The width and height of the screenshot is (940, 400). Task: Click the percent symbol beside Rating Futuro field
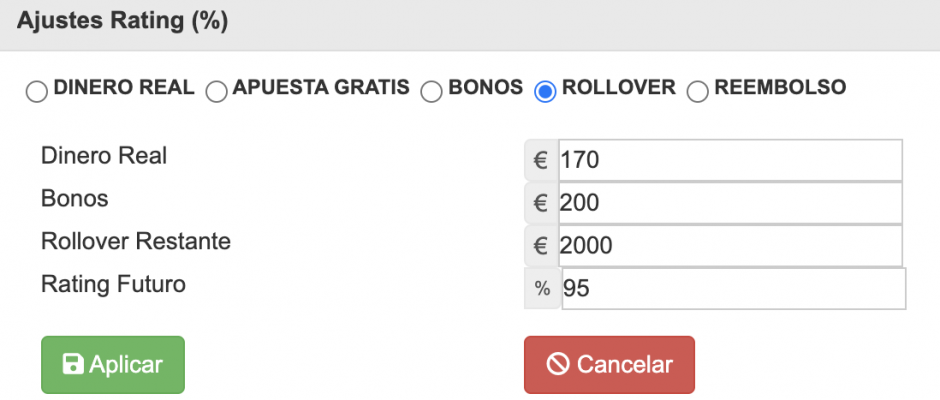[x=543, y=289]
